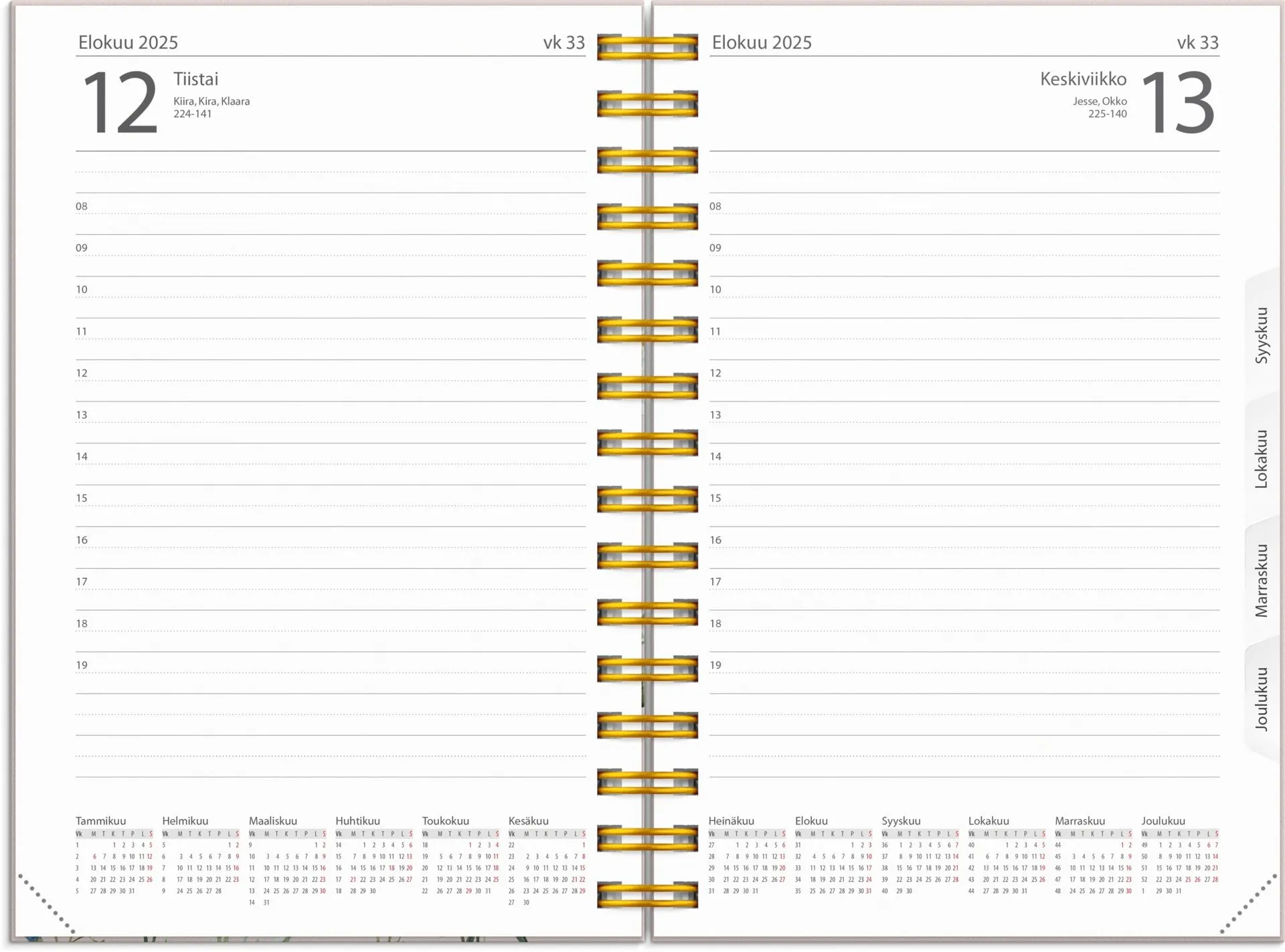Click the 17 time slot on Keskiviikko

[x=964, y=589]
